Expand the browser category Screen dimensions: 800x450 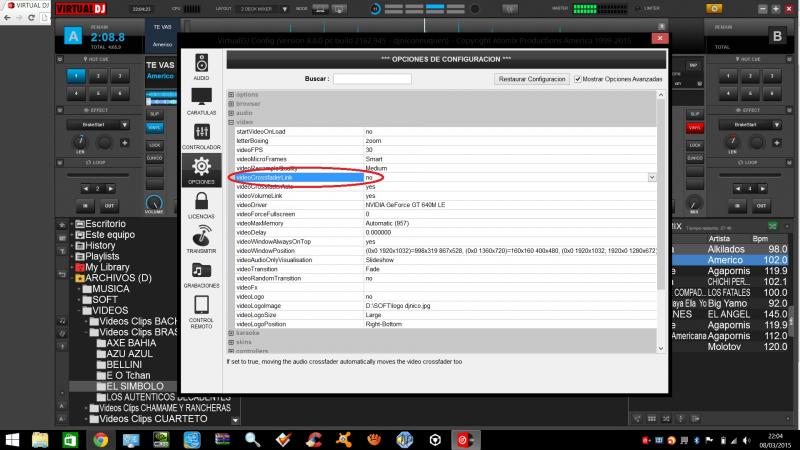[231, 104]
